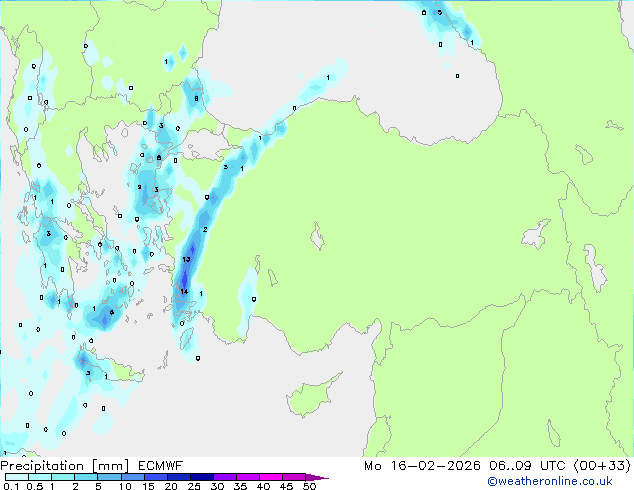Click the above-50 arrow at legend end

[317, 477]
